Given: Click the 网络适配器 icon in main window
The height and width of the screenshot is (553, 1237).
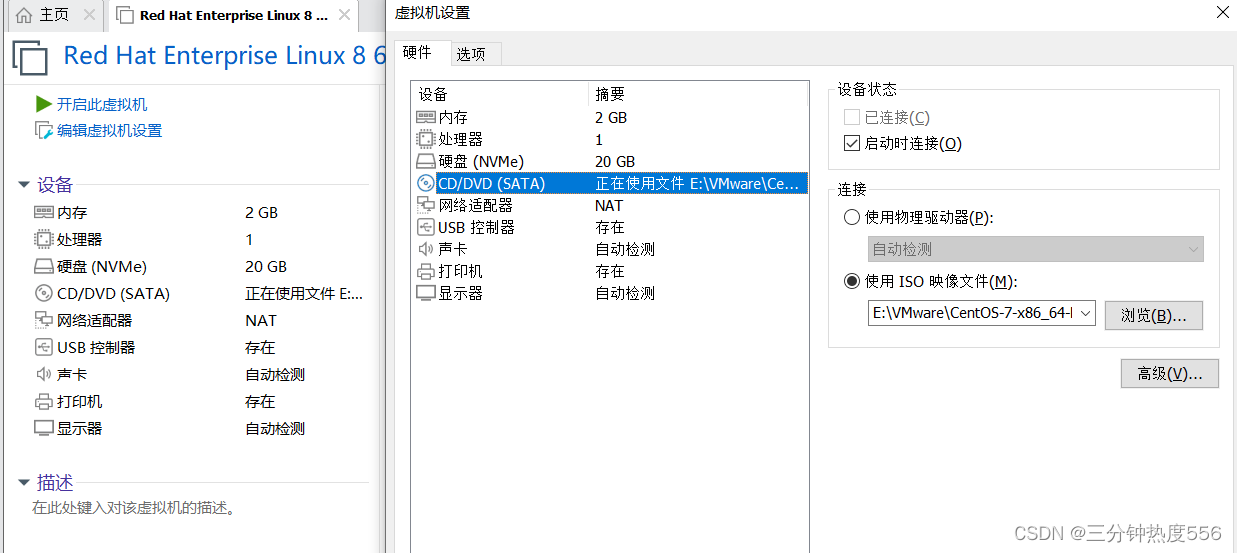Looking at the screenshot, I should click(43, 321).
